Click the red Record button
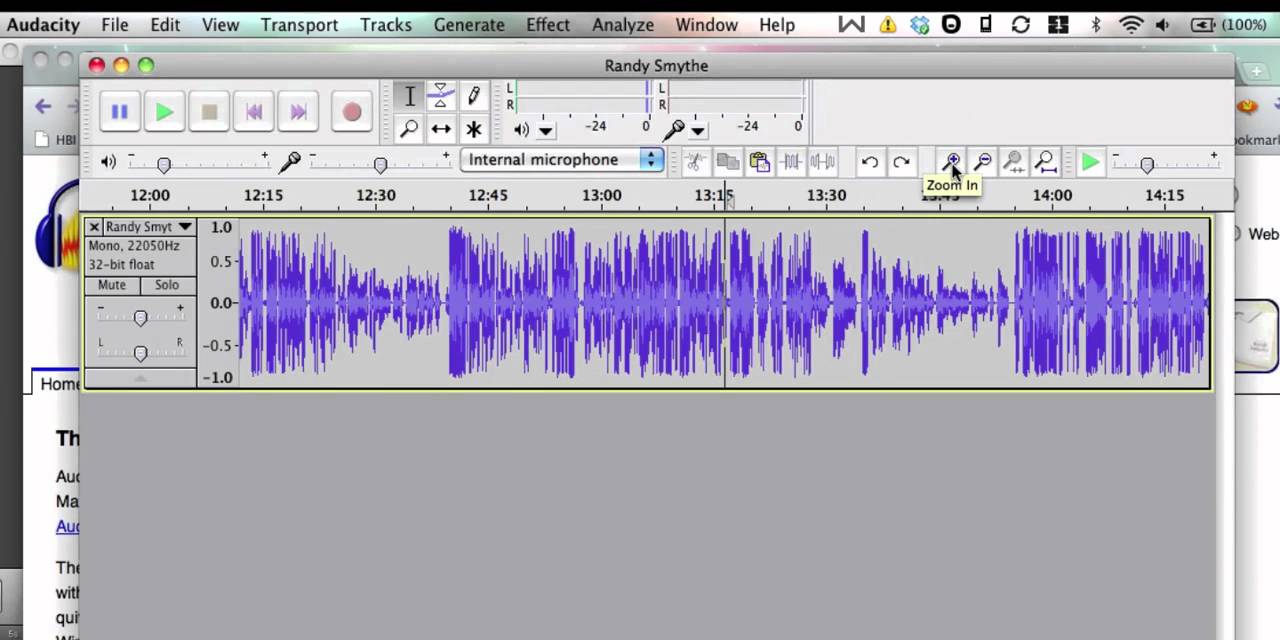This screenshot has width=1280, height=640. point(351,112)
